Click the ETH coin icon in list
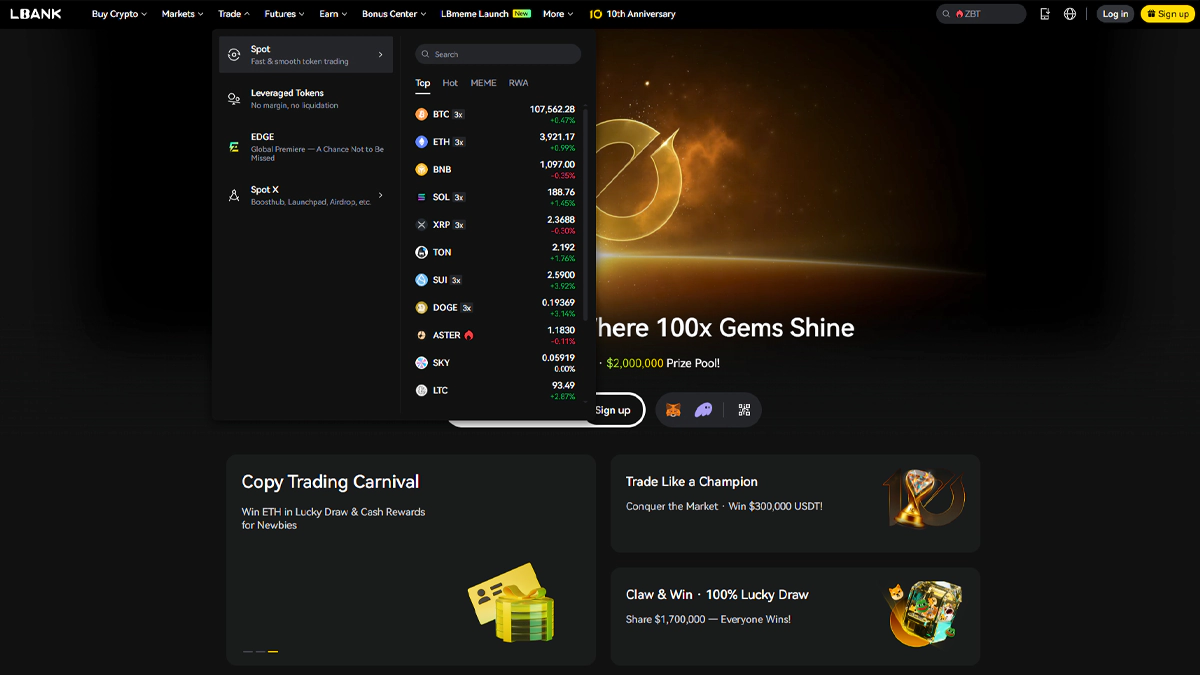1200x675 pixels. tap(421, 142)
